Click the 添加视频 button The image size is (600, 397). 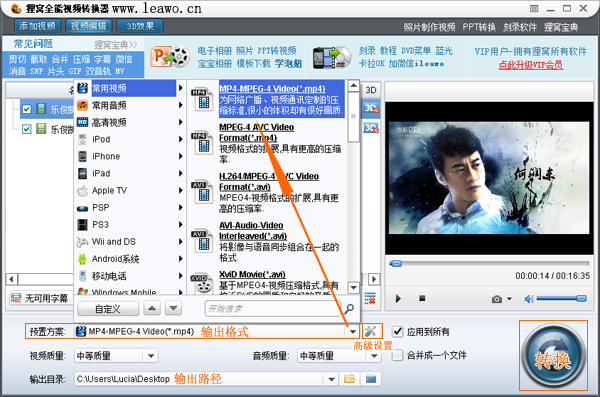click(x=38, y=26)
